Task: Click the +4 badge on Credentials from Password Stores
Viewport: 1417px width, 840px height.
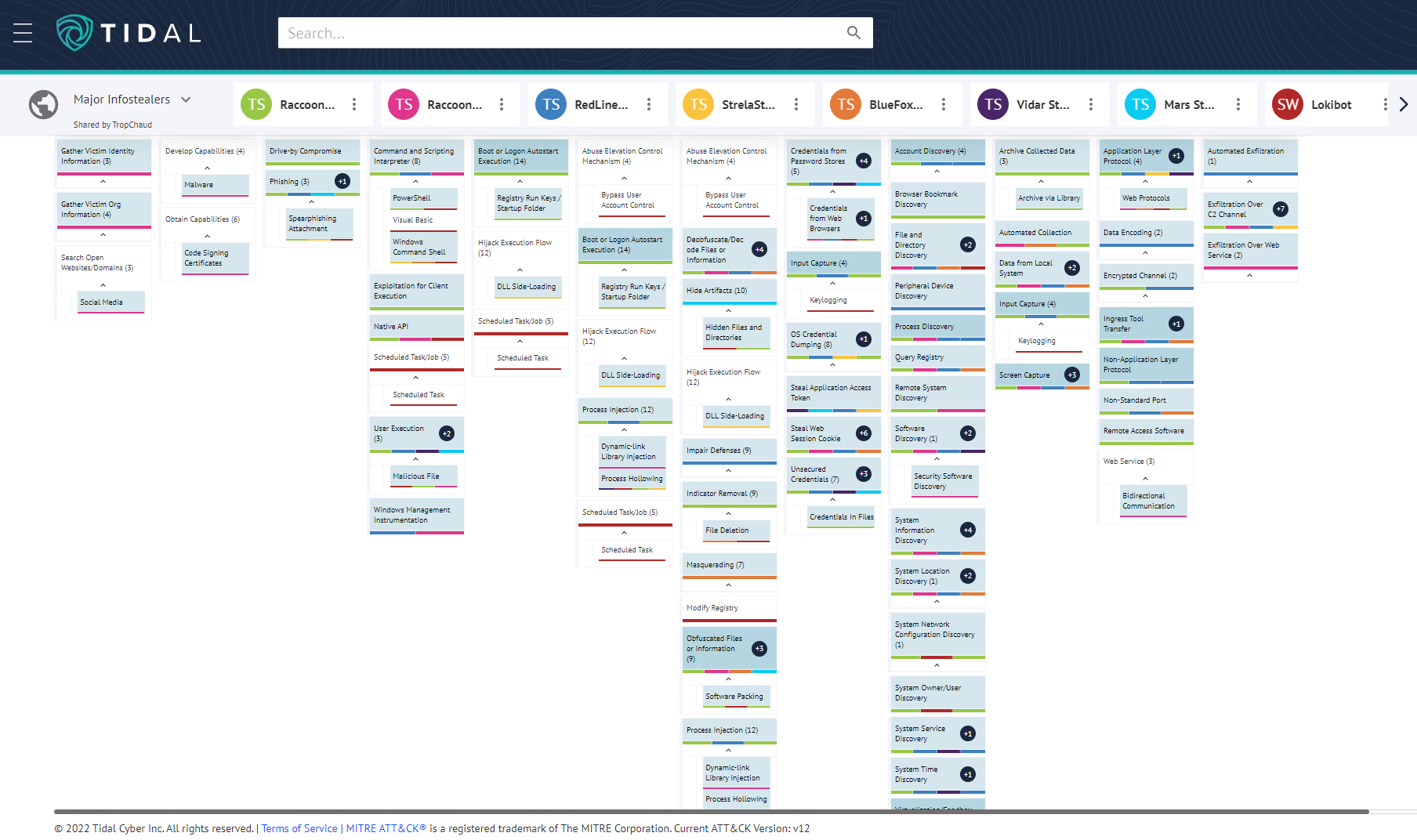Action: (x=864, y=161)
